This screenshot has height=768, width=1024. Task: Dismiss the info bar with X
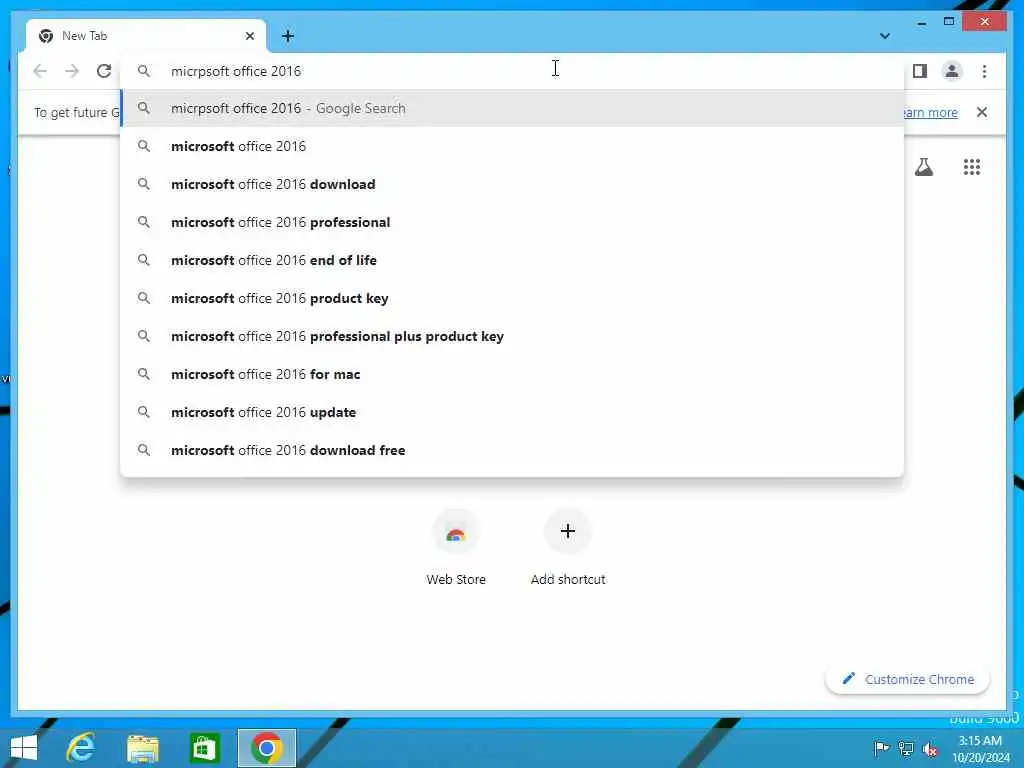[x=982, y=112]
